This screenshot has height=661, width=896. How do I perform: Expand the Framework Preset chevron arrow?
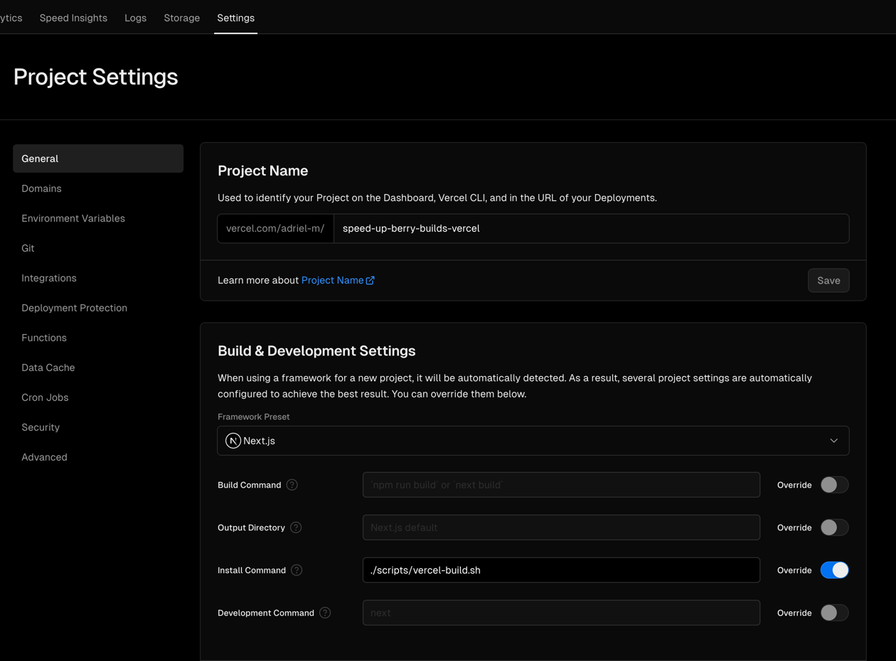(834, 440)
